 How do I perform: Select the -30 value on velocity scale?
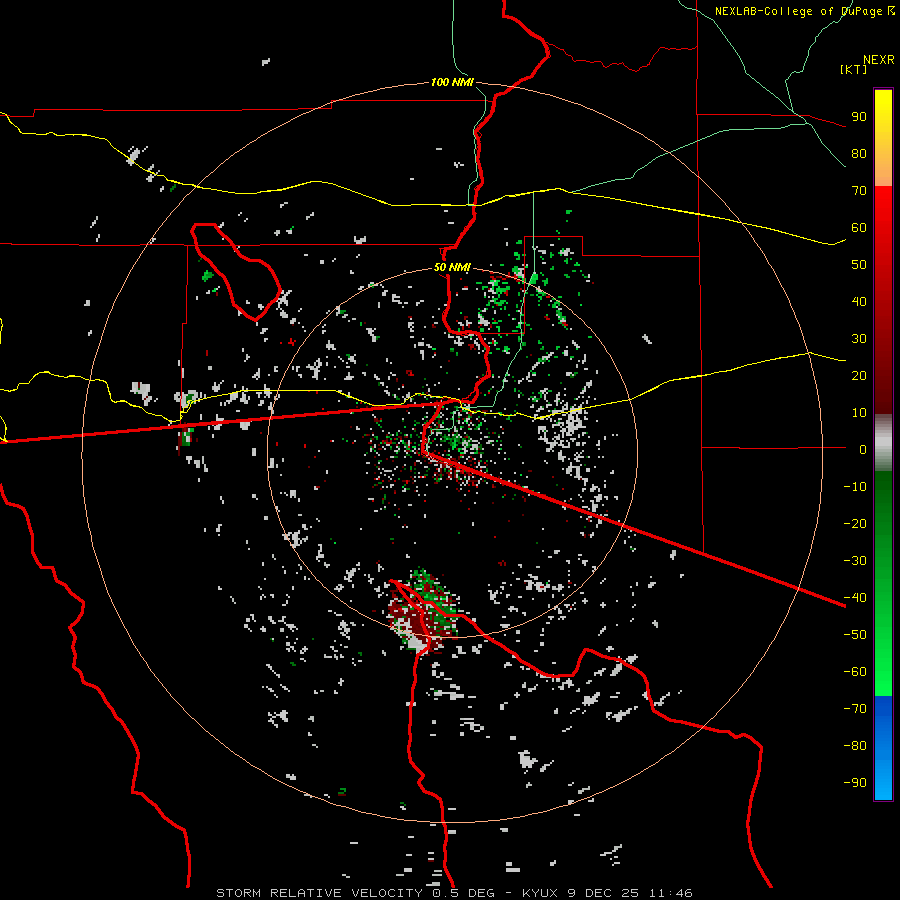coord(855,561)
